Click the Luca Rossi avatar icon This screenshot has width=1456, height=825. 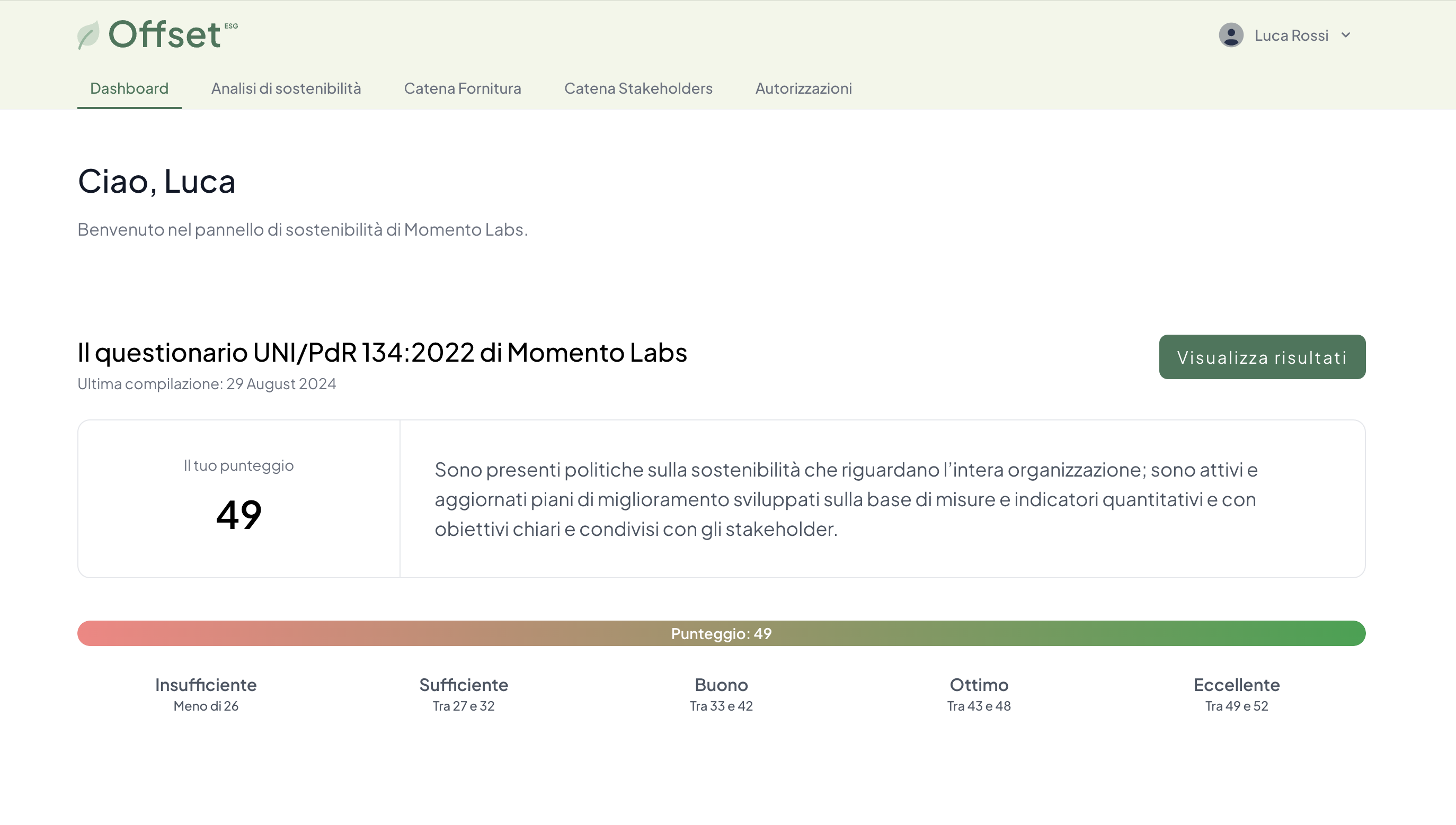(x=1231, y=35)
